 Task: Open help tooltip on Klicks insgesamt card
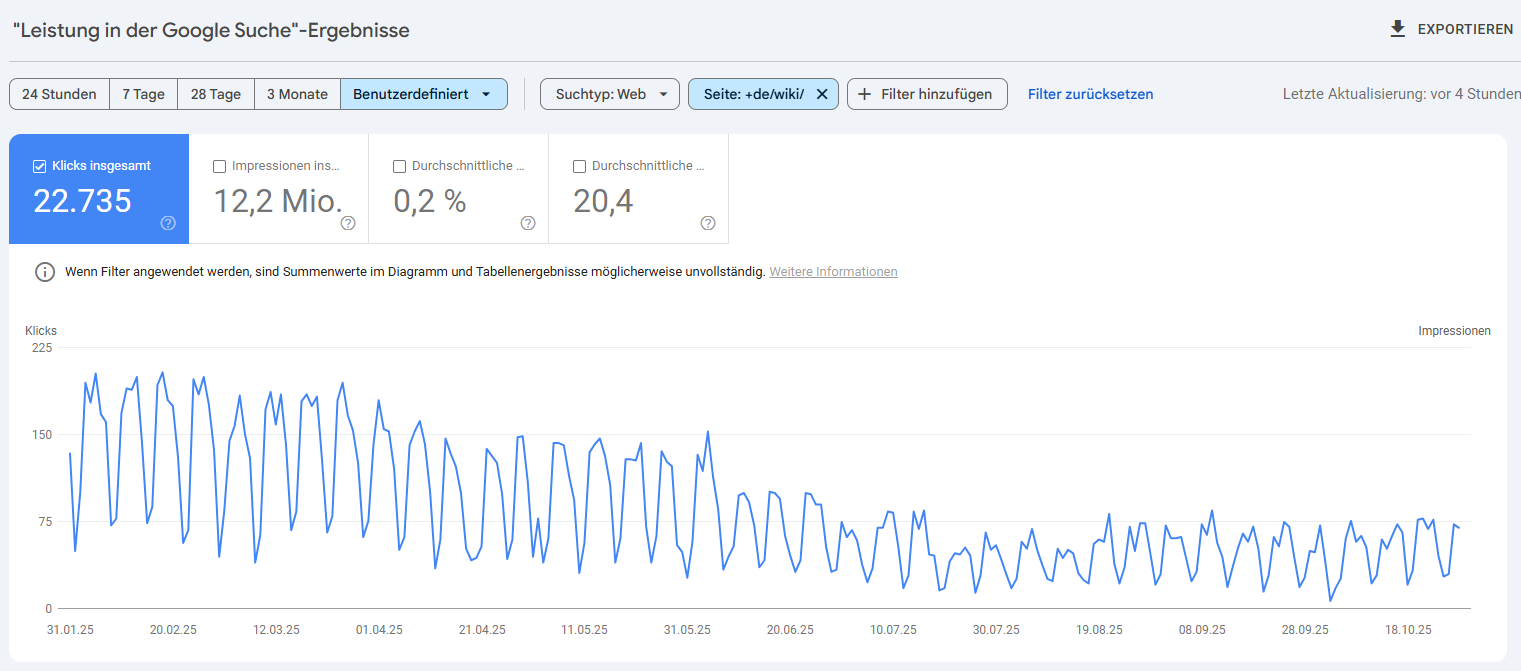click(168, 224)
